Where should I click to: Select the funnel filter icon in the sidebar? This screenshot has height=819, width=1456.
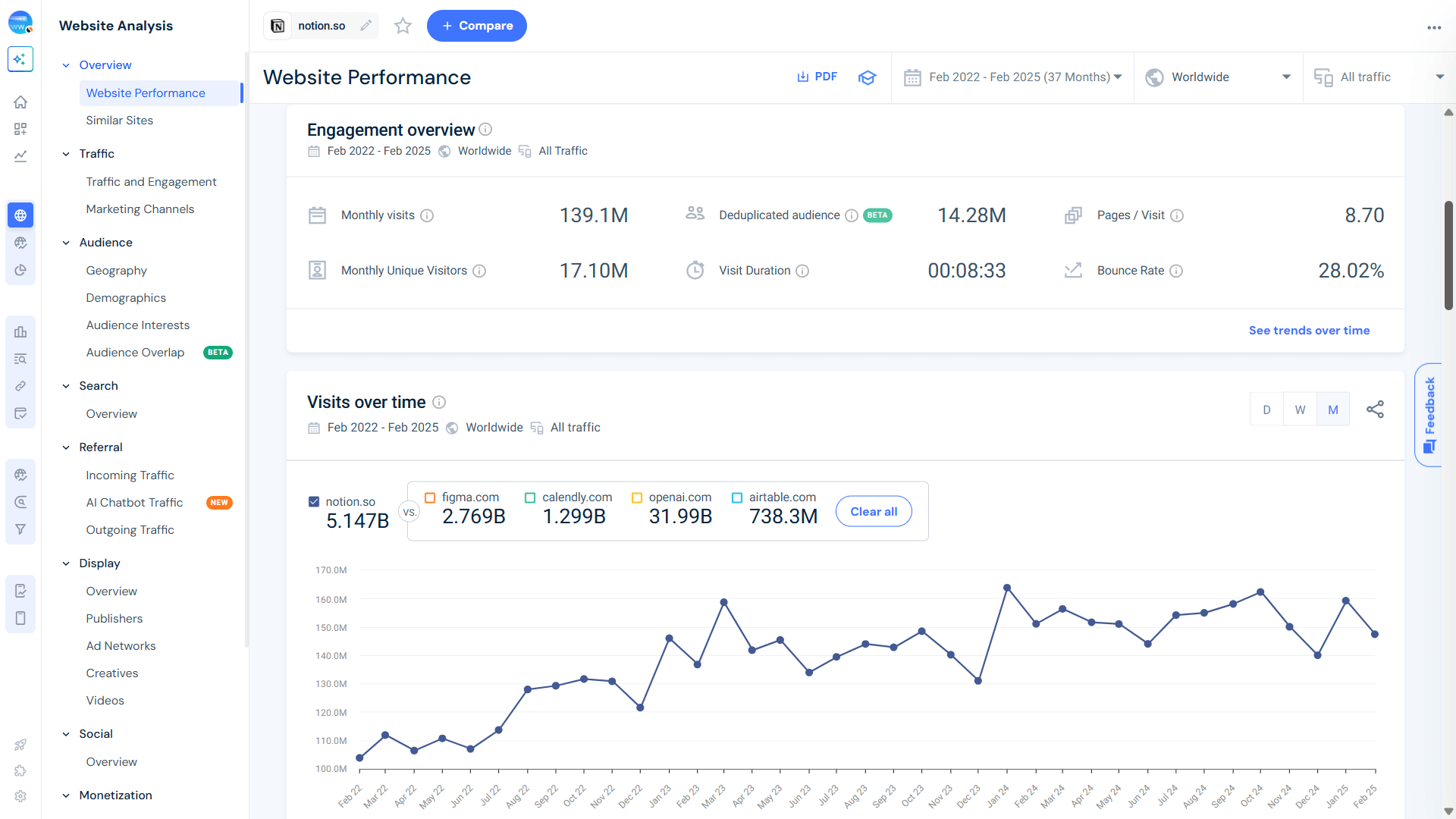tap(20, 529)
